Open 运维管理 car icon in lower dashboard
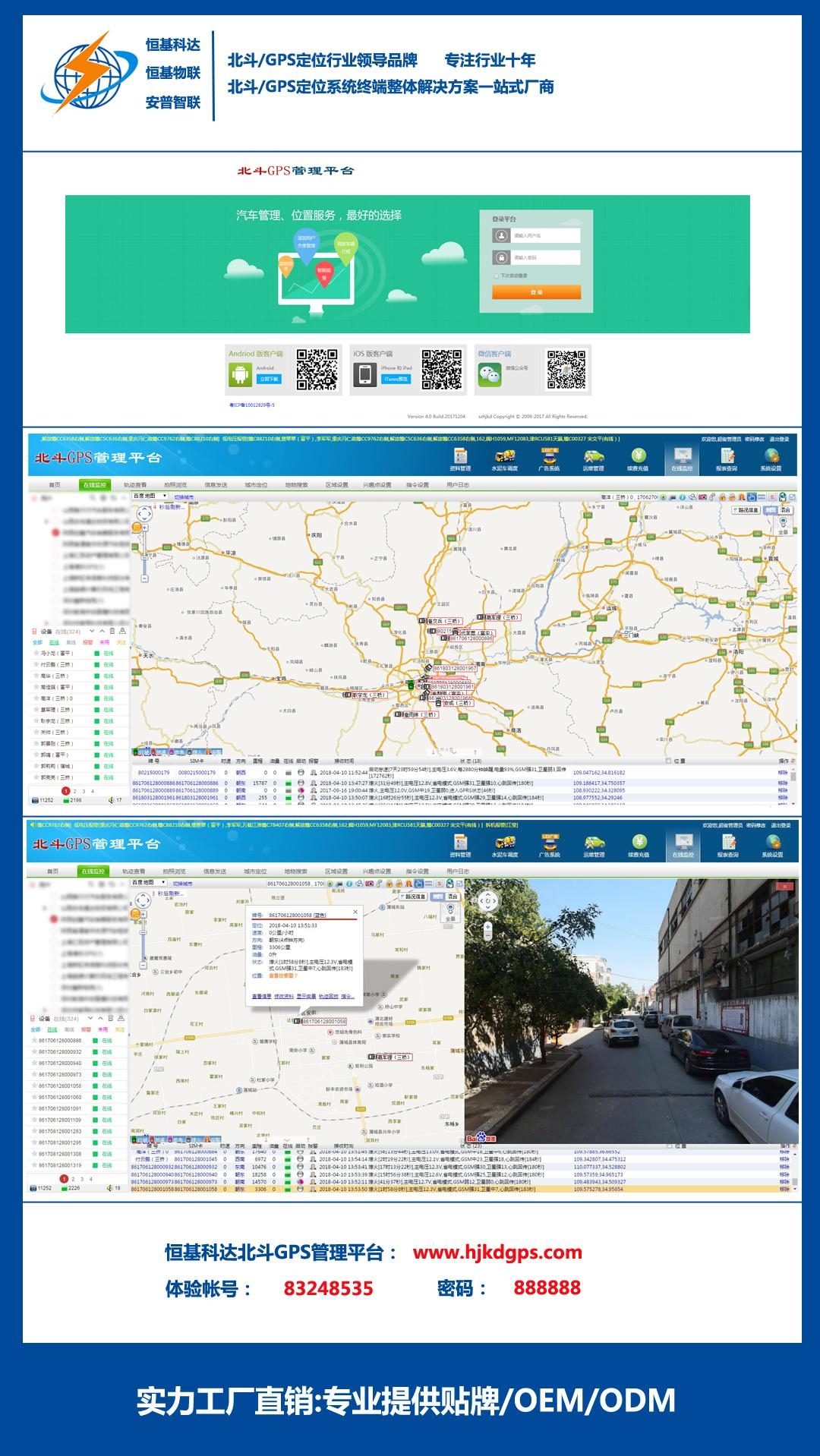This screenshot has height=1456, width=820. click(594, 843)
